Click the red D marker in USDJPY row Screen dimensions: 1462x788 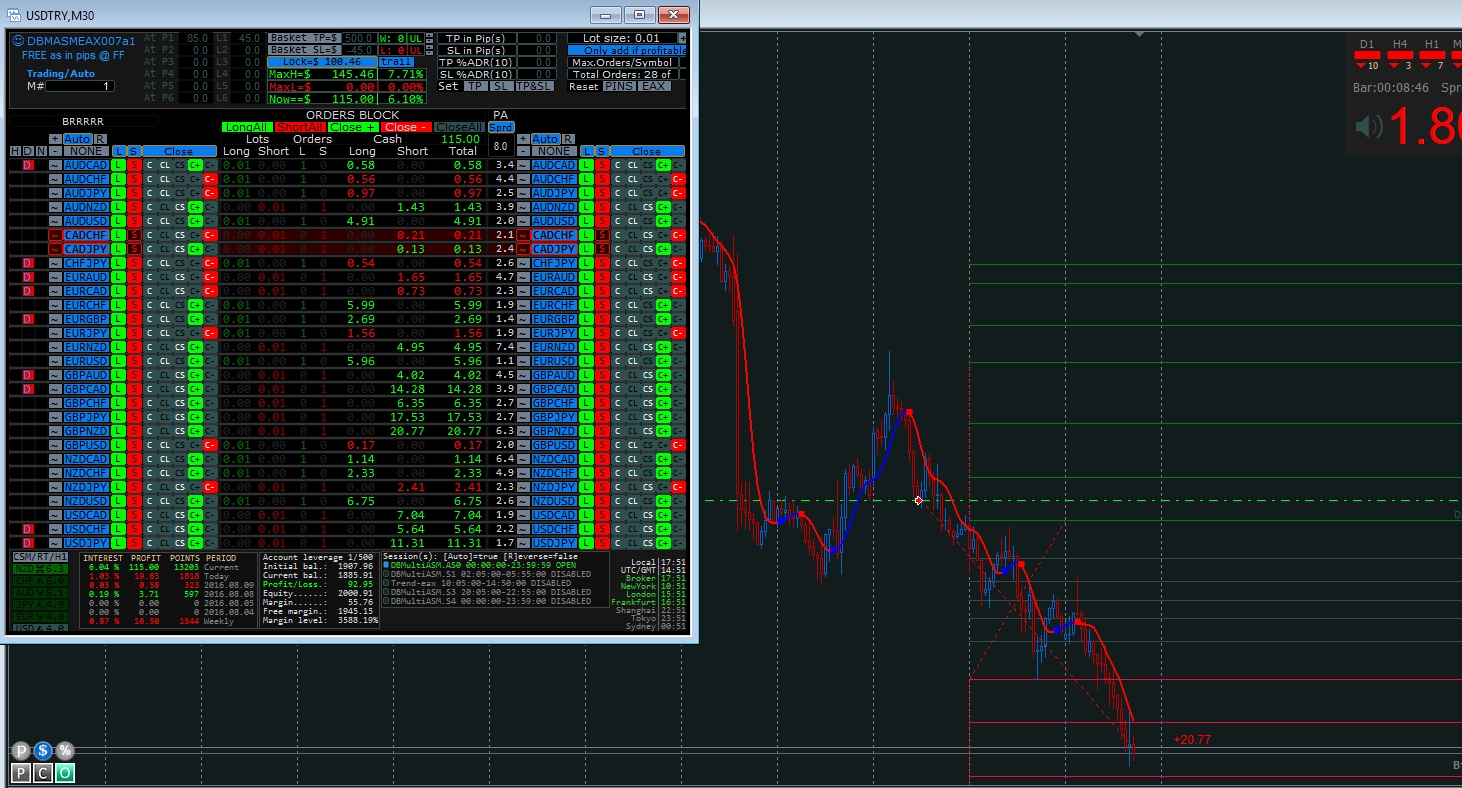point(28,543)
